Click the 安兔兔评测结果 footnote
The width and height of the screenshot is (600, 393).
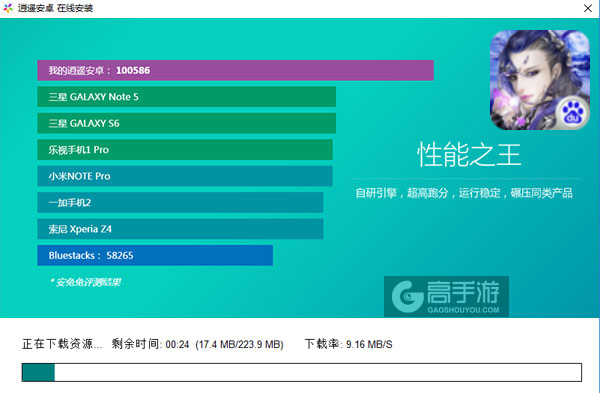point(85,282)
